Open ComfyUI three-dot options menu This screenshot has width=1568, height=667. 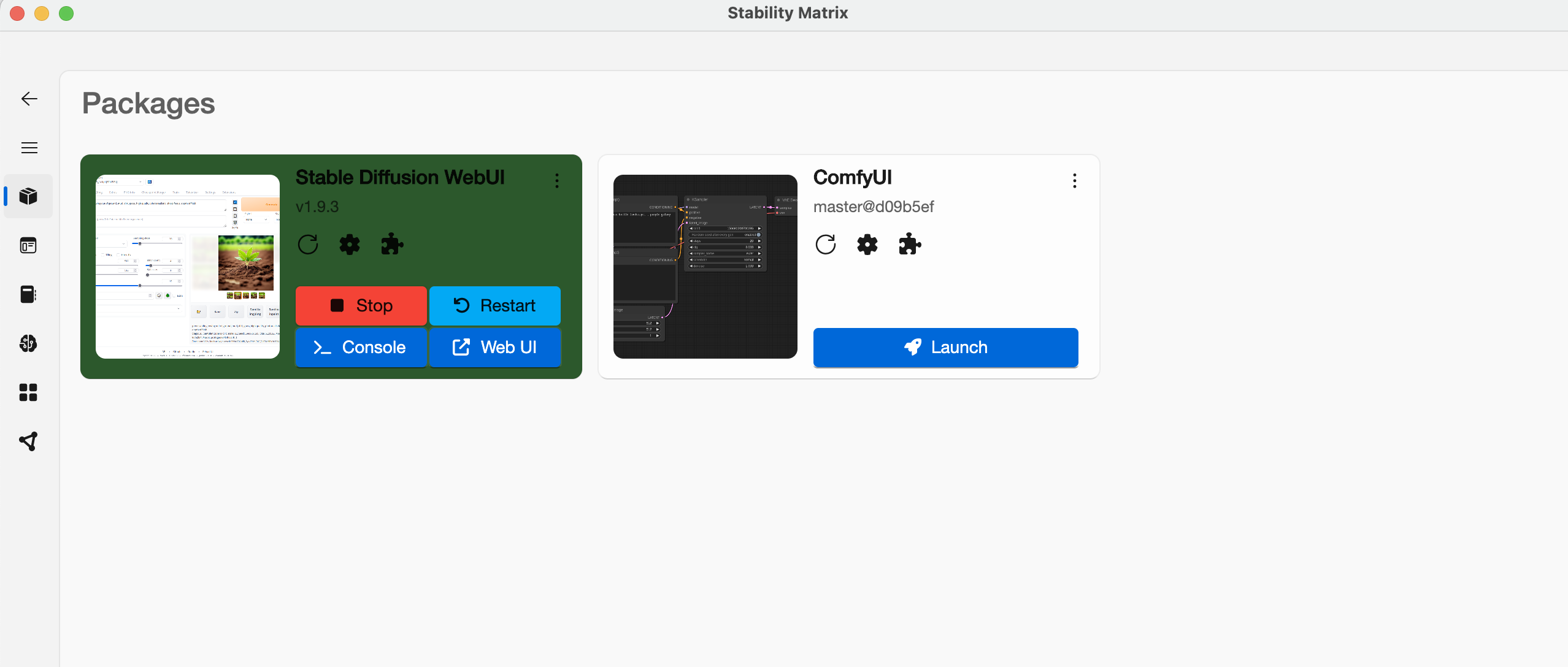[x=1075, y=180]
